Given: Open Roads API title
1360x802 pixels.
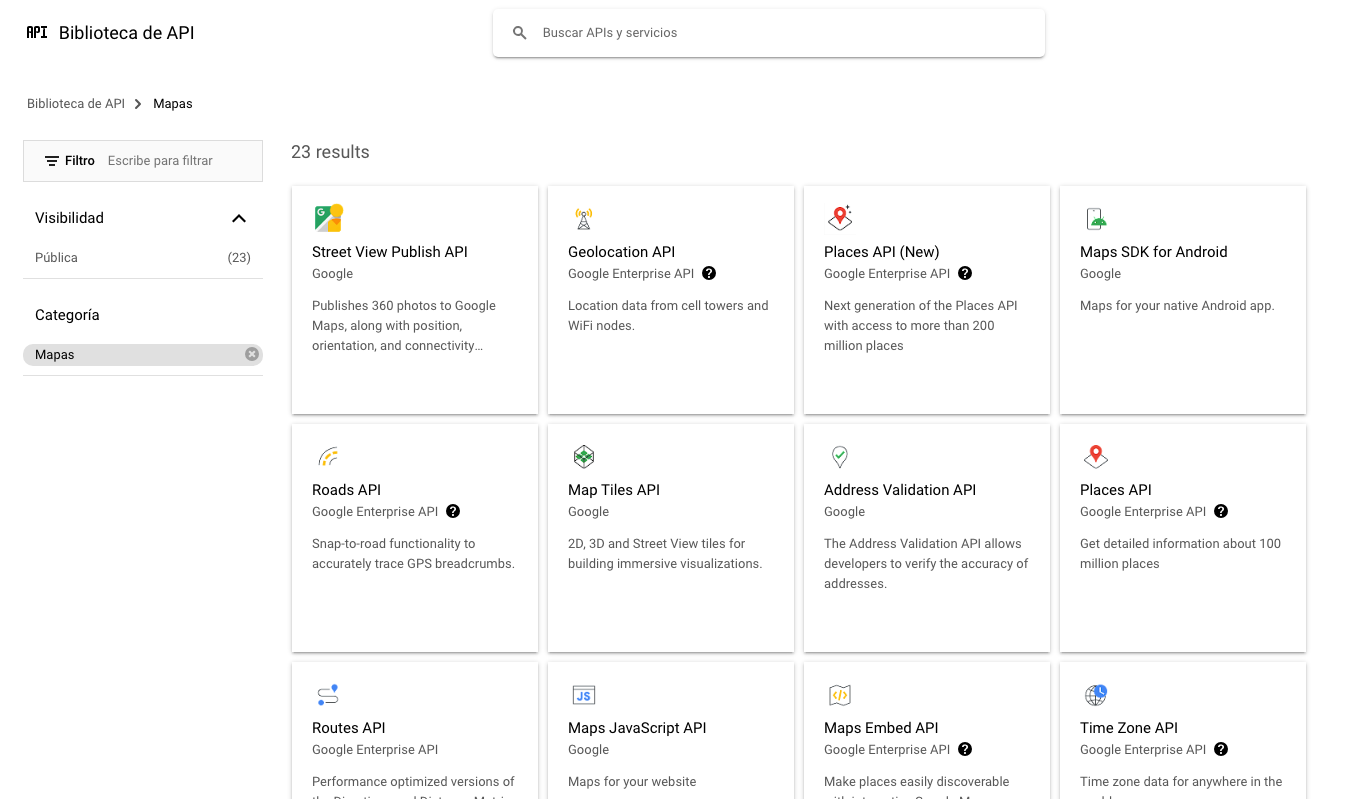Looking at the screenshot, I should coord(346,490).
